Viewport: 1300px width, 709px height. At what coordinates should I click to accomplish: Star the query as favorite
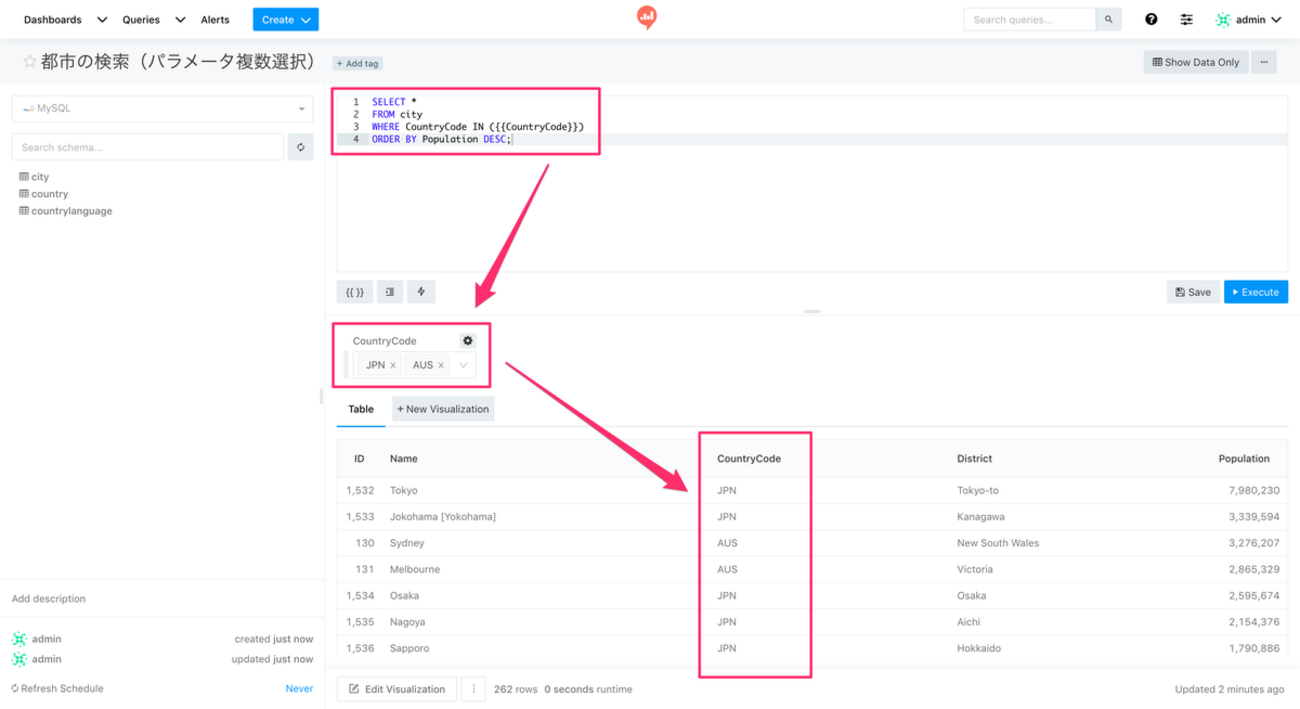[30, 62]
